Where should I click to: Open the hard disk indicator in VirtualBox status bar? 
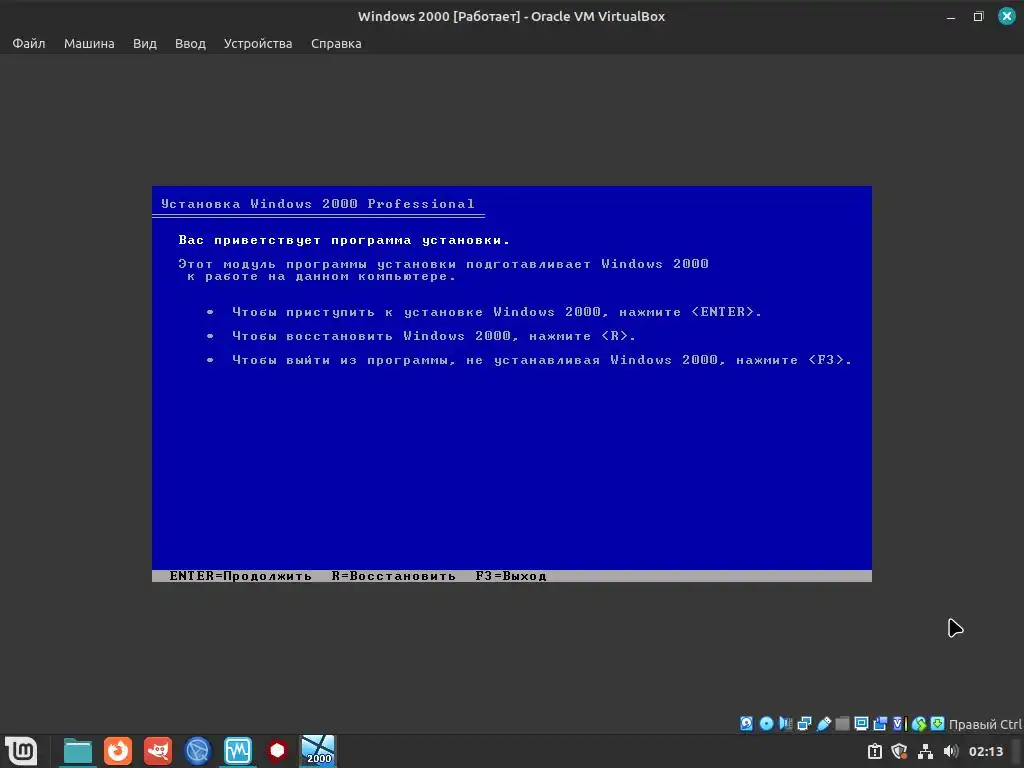[746, 724]
